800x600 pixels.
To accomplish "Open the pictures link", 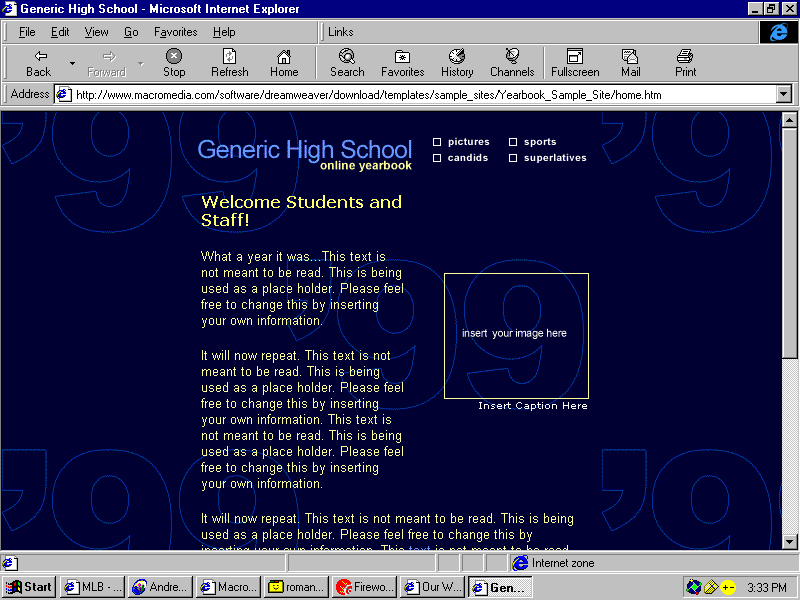I will tap(468, 142).
